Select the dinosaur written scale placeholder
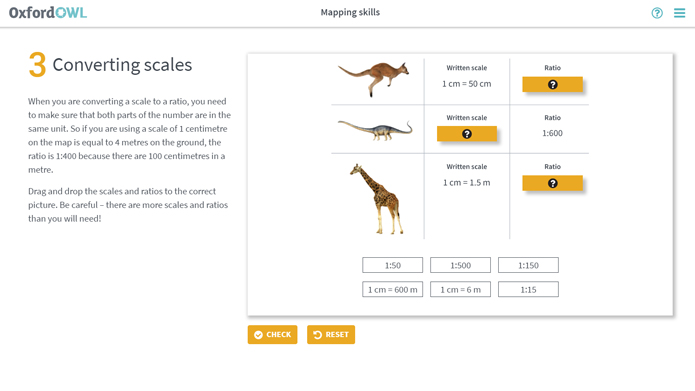 [467, 134]
